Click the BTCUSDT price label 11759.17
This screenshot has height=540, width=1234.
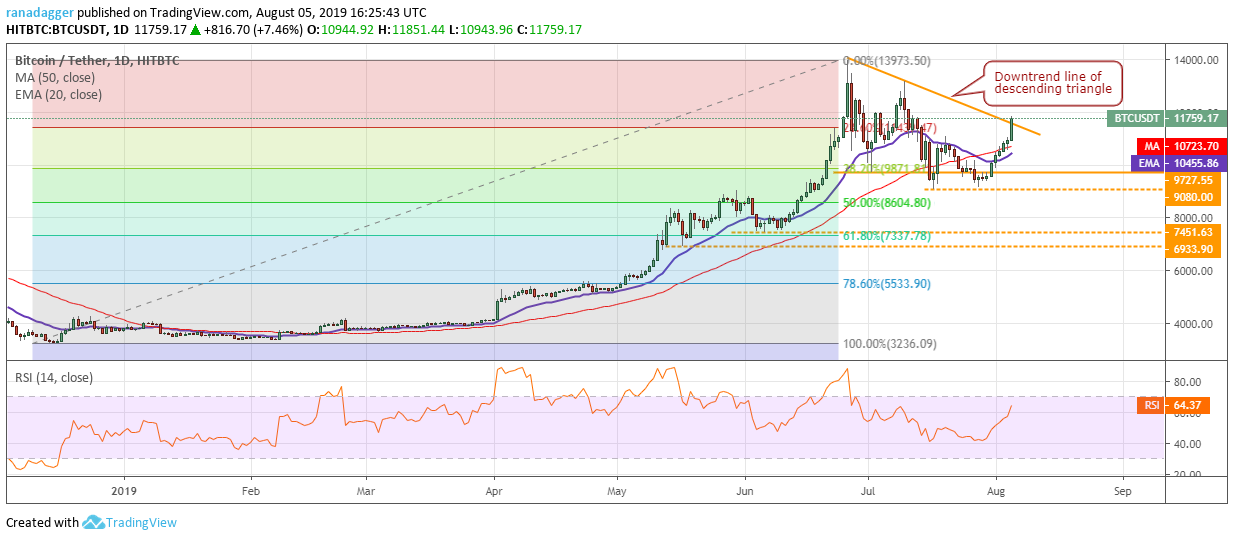point(1166,118)
